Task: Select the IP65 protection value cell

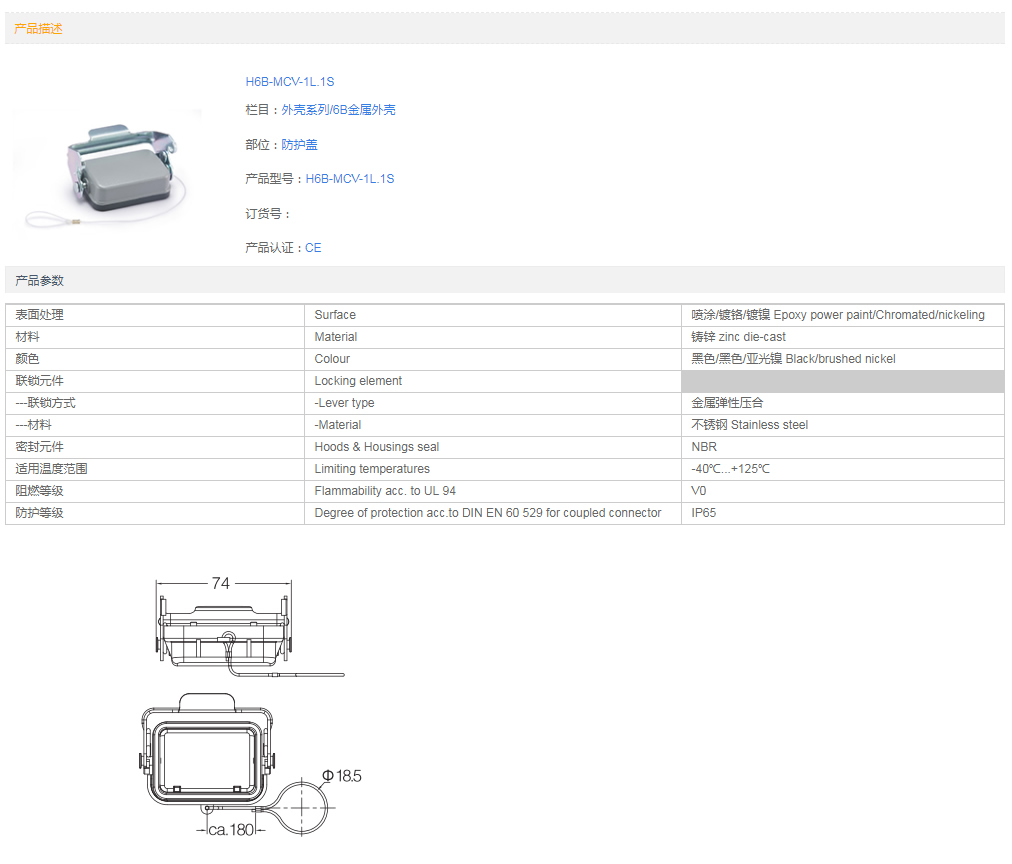Action: click(704, 513)
